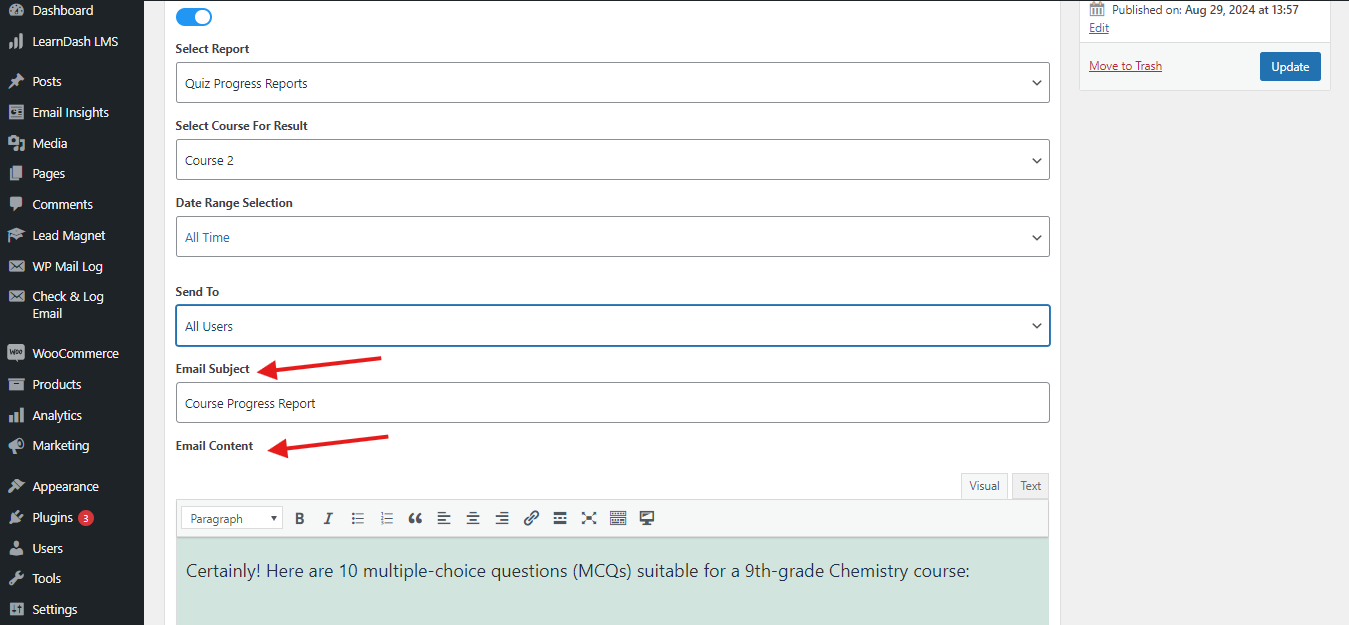This screenshot has height=625, width=1349.
Task: Toggle bold formatting in the editor toolbar
Action: [299, 518]
